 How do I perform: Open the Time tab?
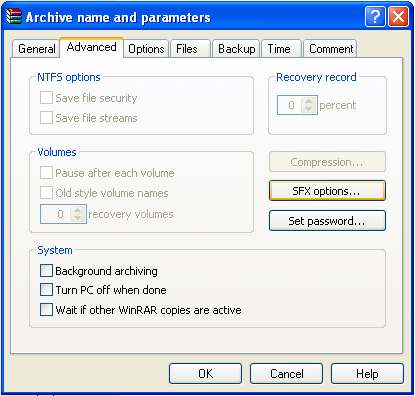click(x=282, y=49)
